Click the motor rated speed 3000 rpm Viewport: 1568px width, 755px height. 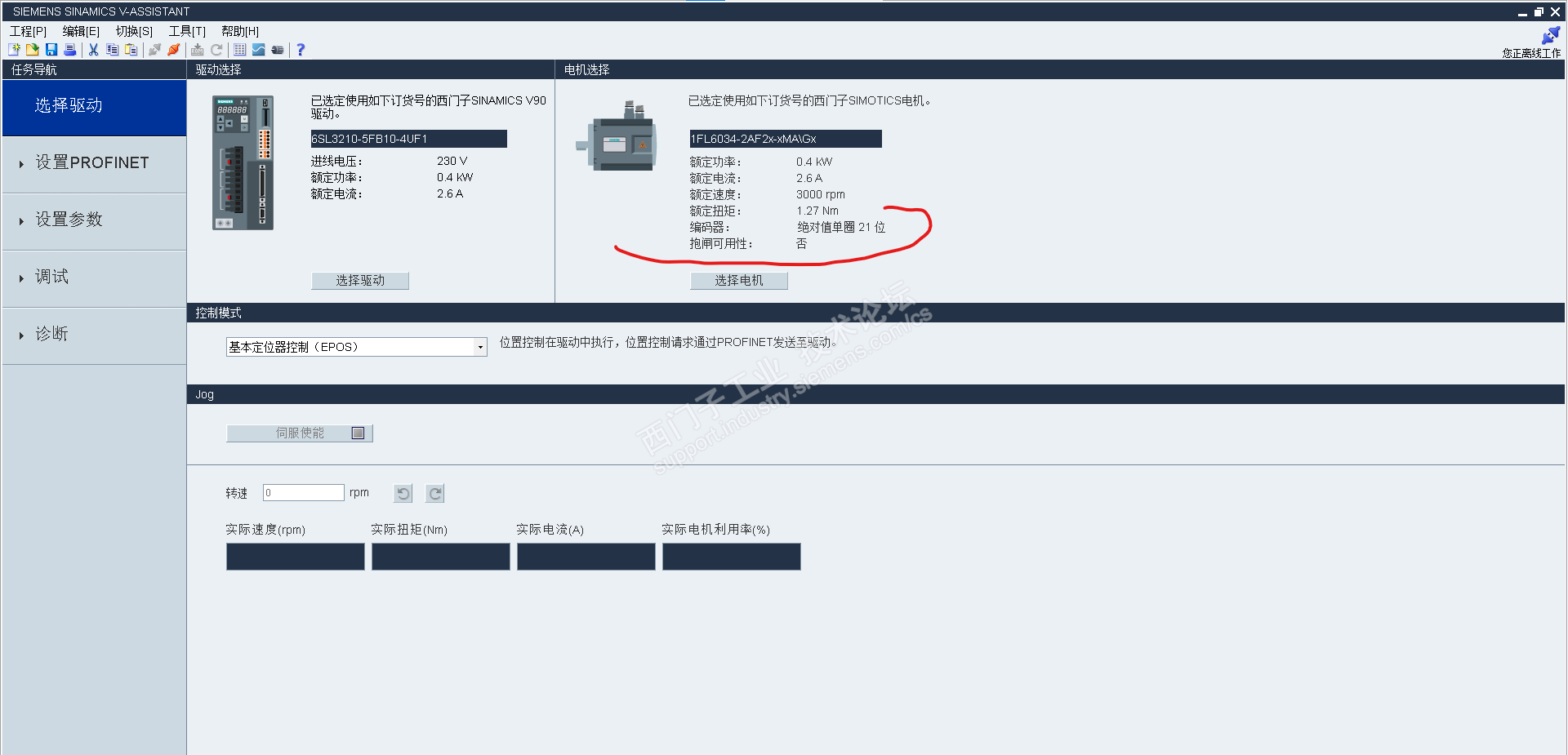(x=821, y=195)
